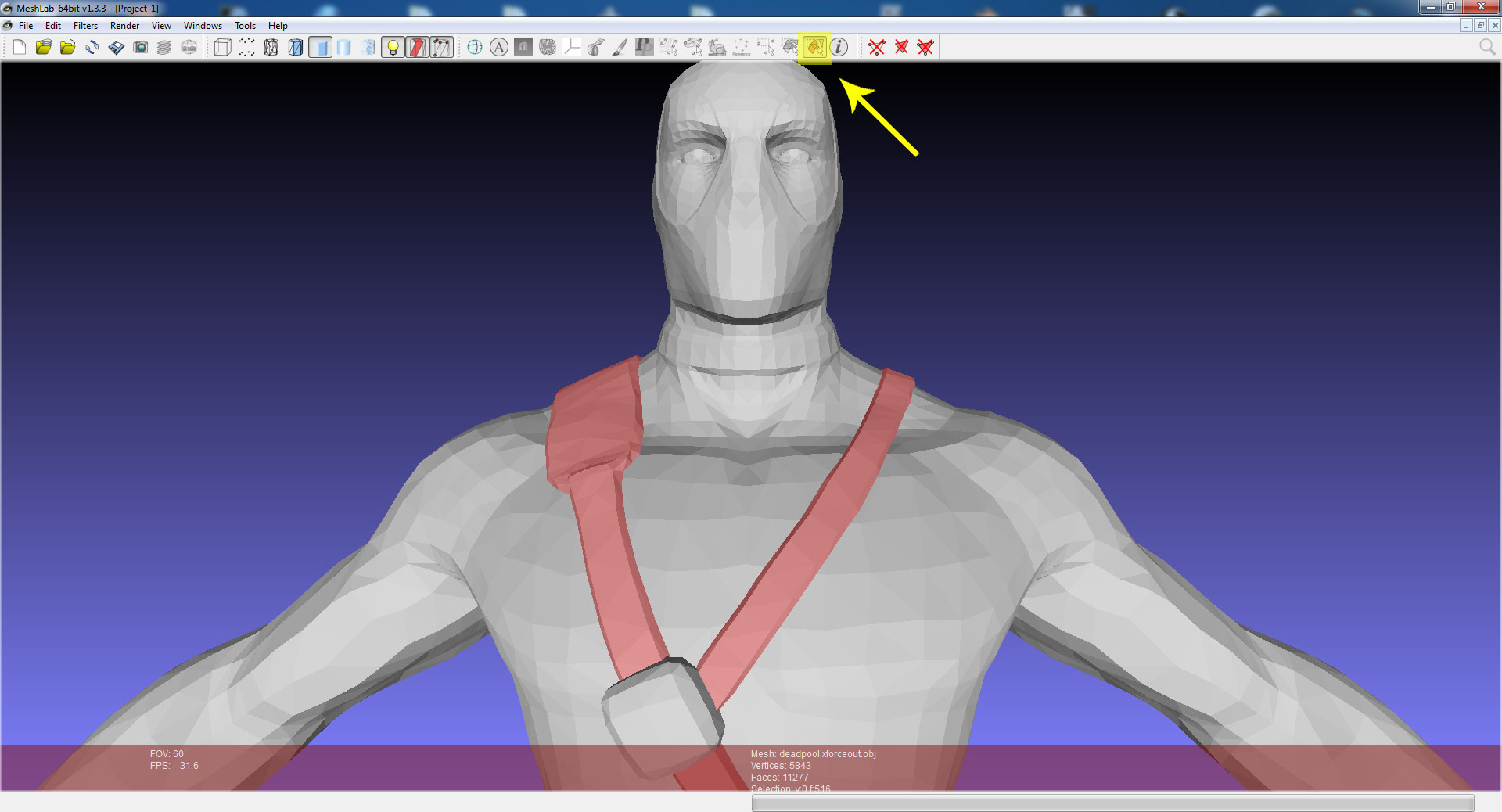Image resolution: width=1502 pixels, height=812 pixels.
Task: Create a new empty project
Action: point(20,48)
